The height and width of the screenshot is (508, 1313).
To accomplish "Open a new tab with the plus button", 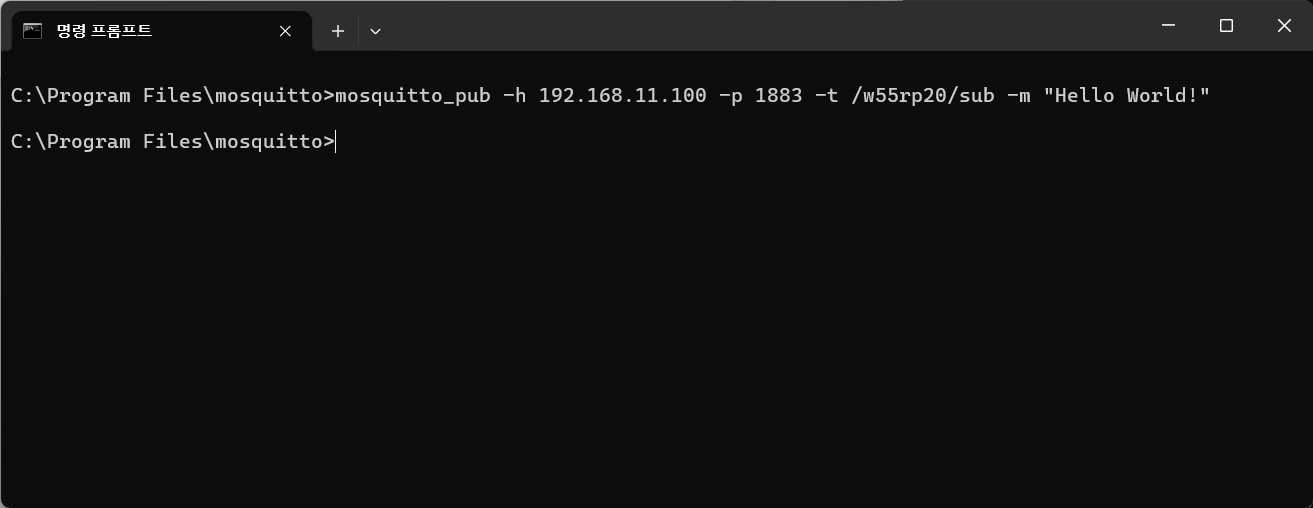I will pyautogui.click(x=338, y=31).
